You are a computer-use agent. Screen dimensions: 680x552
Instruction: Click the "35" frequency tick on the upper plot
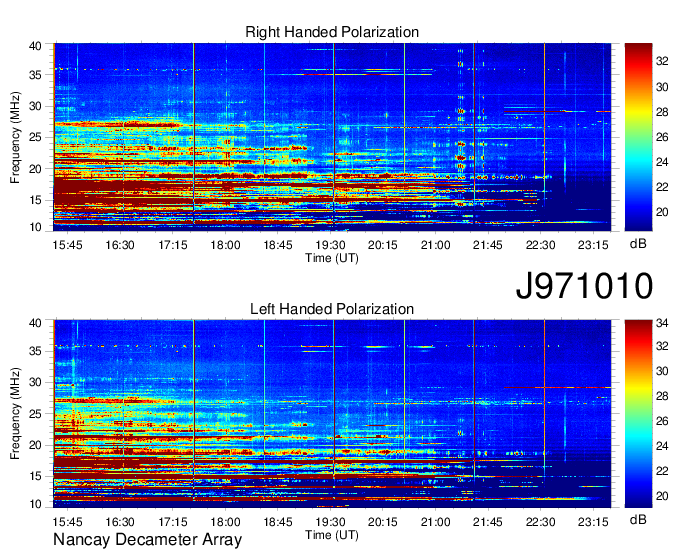coord(35,75)
